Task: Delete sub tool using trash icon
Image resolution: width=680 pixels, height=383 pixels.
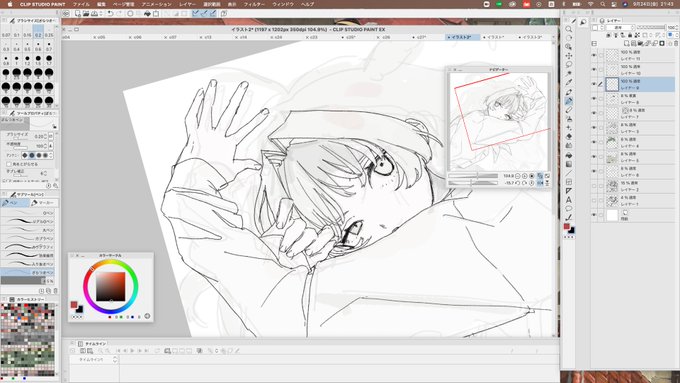Action: click(x=55, y=291)
